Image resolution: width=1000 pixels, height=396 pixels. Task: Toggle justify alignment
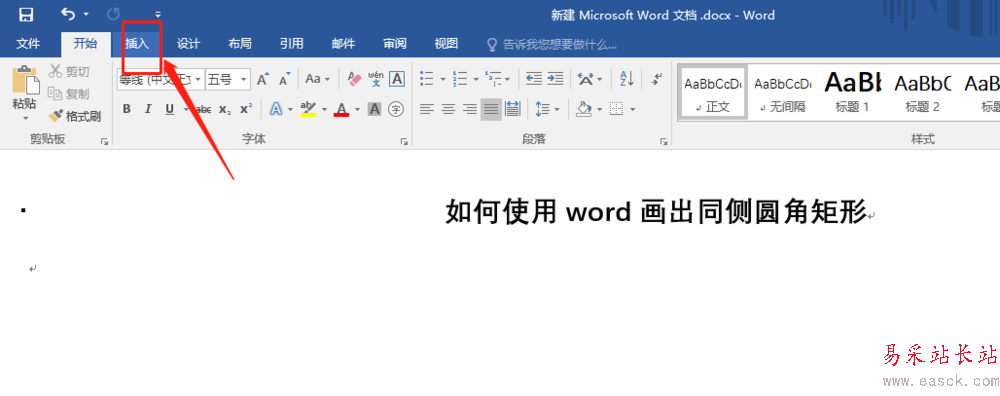pyautogui.click(x=491, y=109)
